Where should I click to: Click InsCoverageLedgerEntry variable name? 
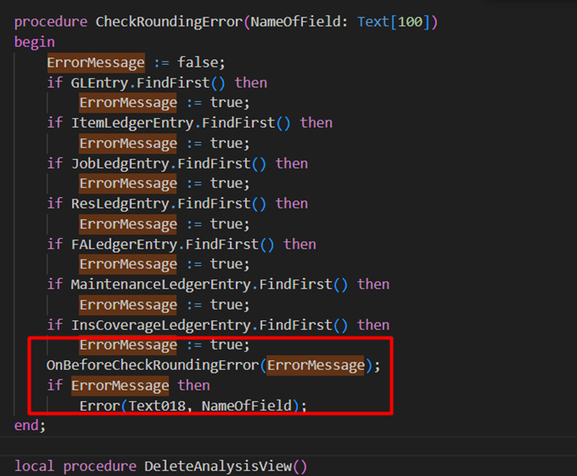pos(161,325)
